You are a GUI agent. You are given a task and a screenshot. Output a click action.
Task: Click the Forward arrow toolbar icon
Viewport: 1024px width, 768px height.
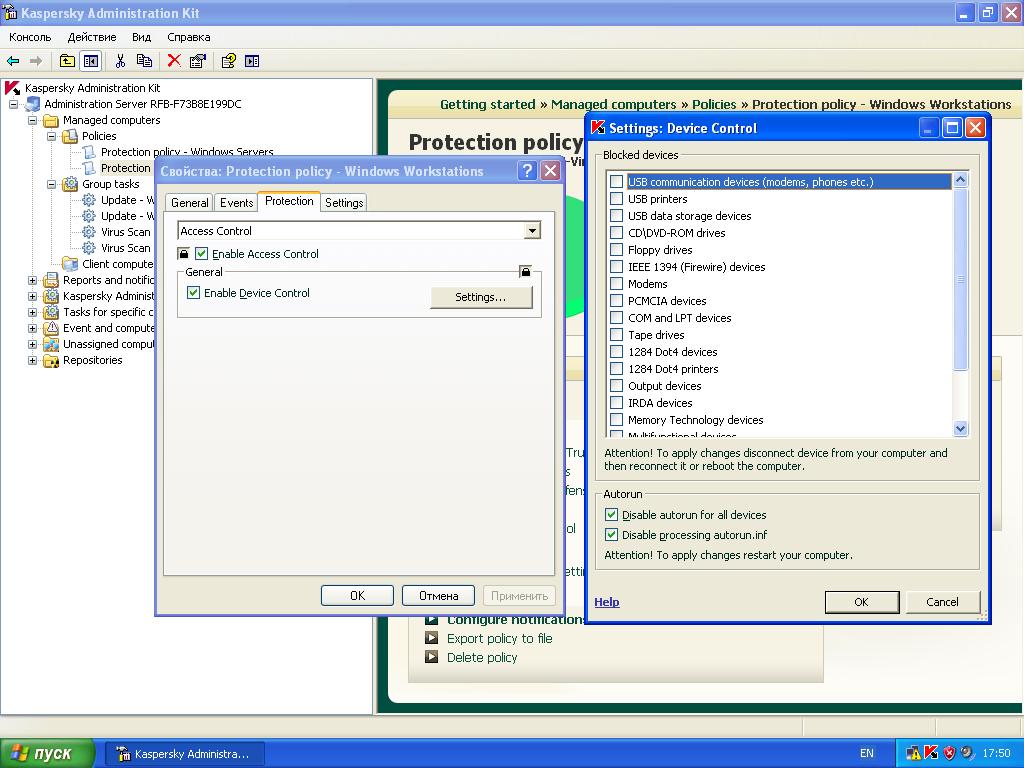pyautogui.click(x=36, y=61)
